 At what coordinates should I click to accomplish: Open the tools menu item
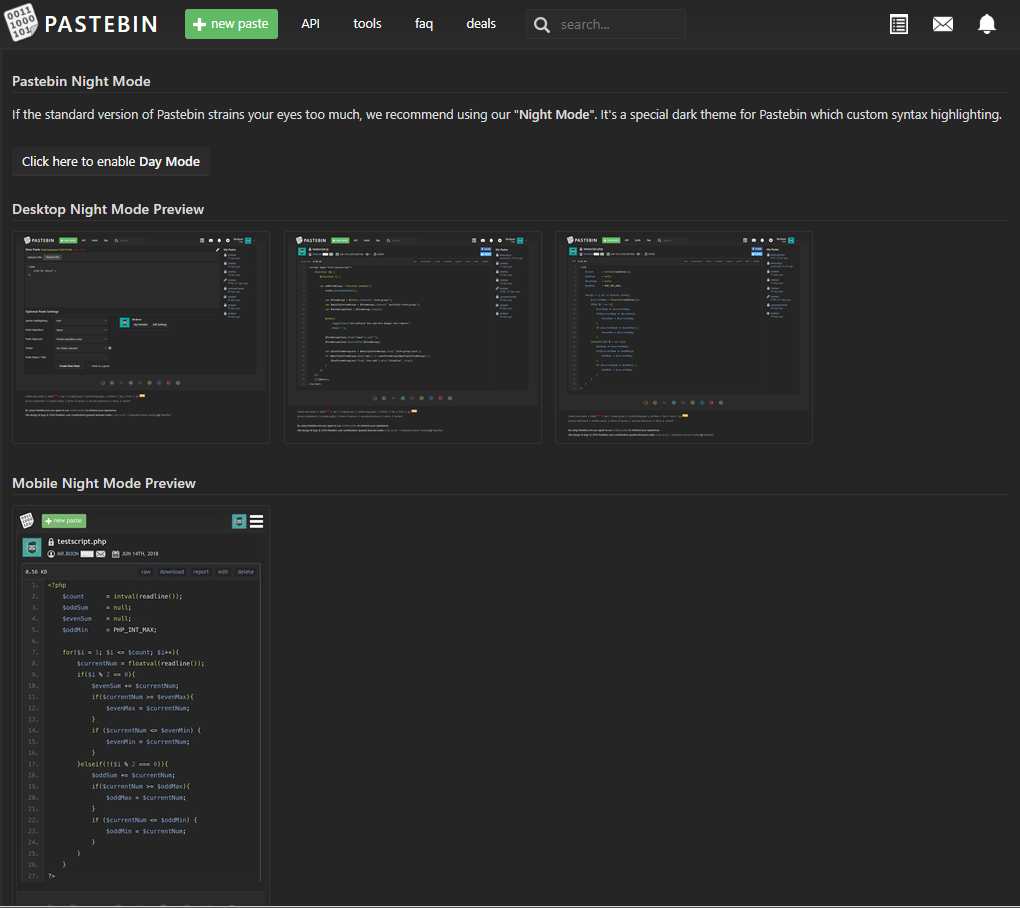click(367, 24)
